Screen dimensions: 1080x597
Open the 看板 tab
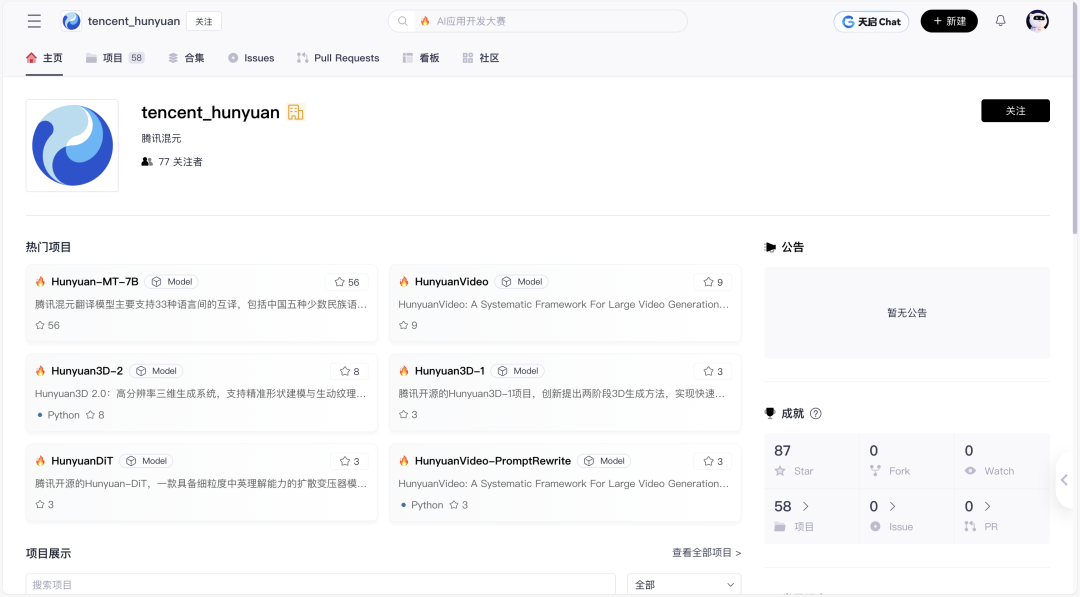click(421, 58)
